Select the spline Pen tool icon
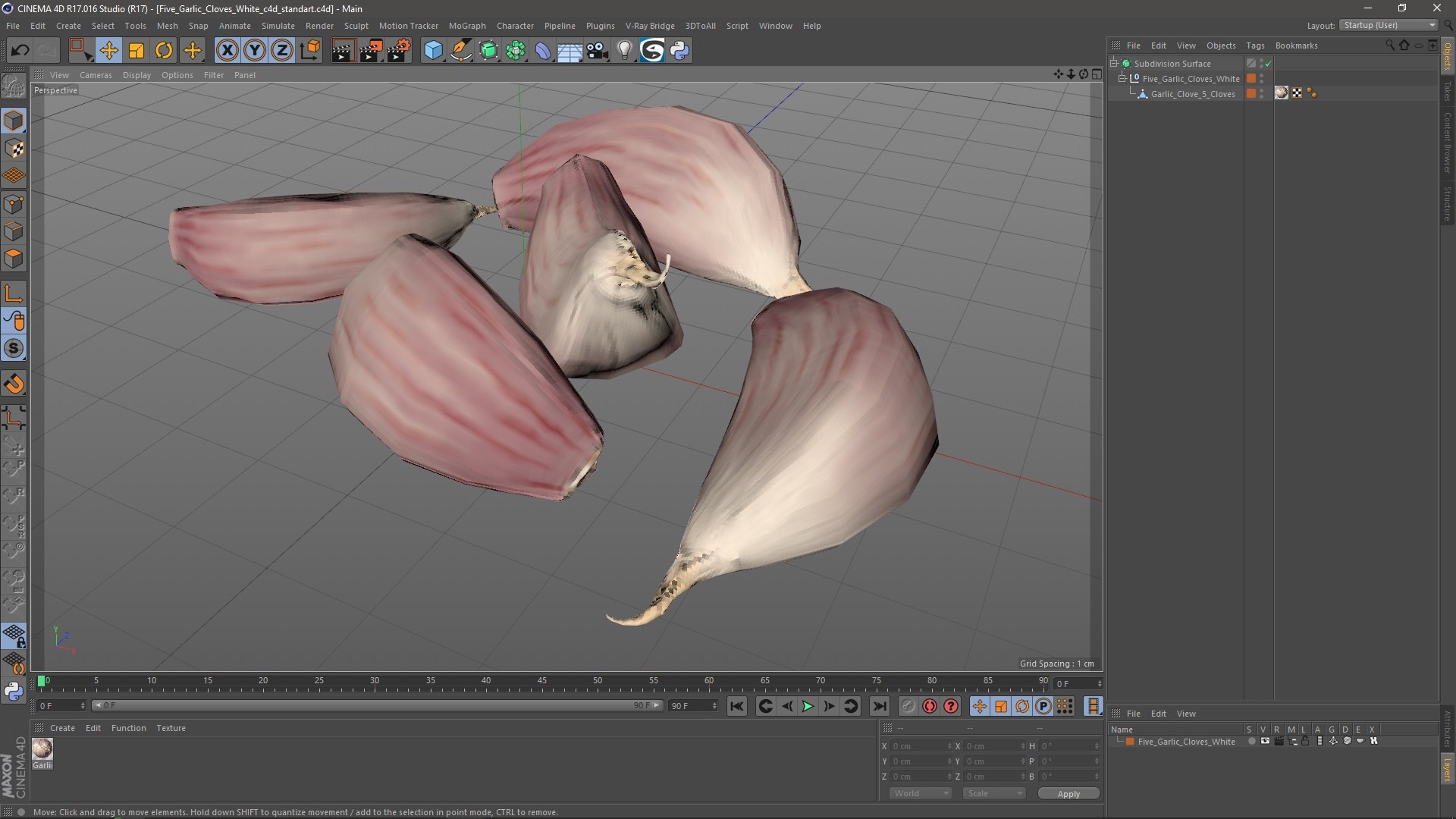The image size is (1456, 819). click(x=461, y=51)
